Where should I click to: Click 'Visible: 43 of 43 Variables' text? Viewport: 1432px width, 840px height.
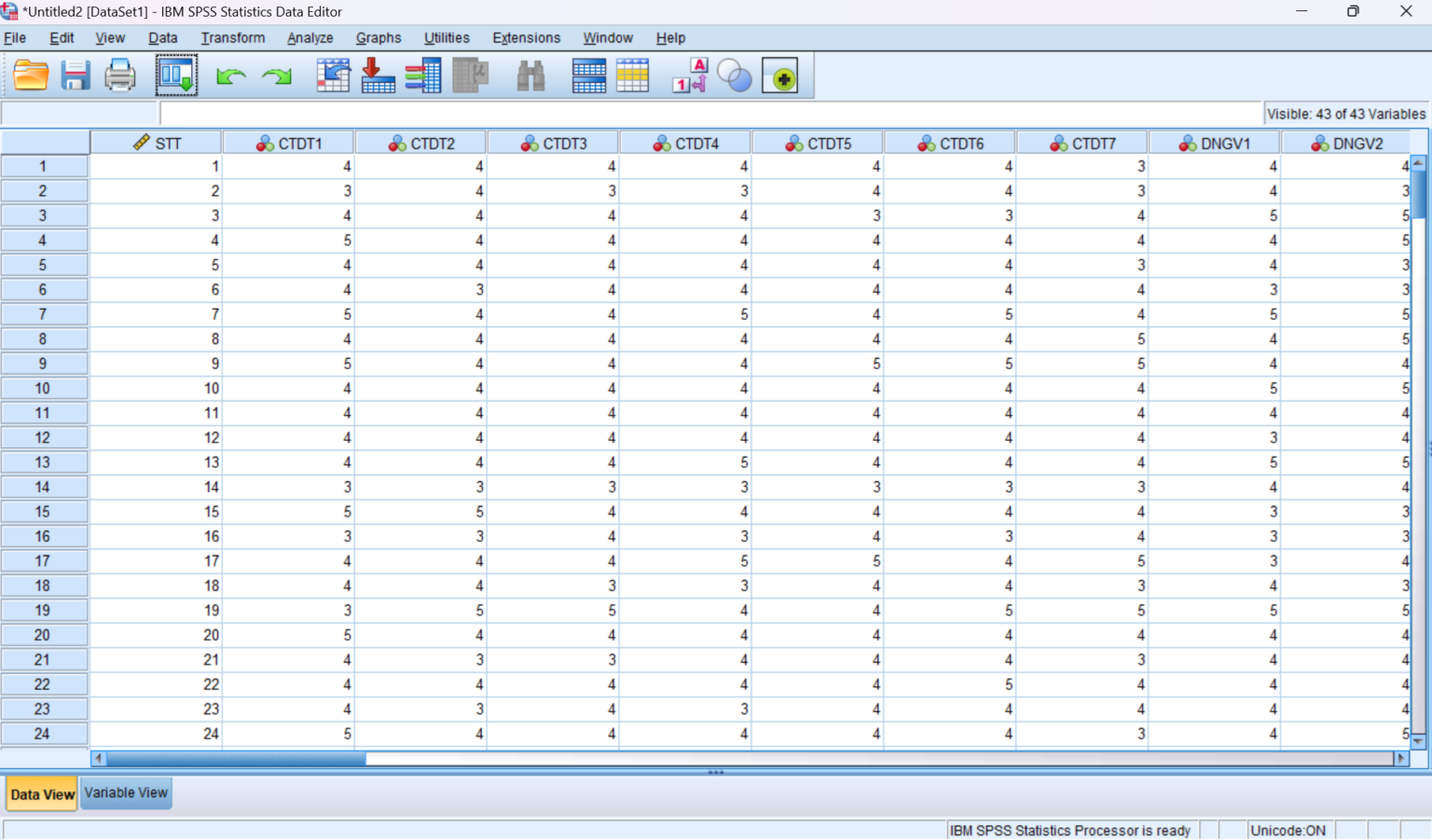(1346, 114)
